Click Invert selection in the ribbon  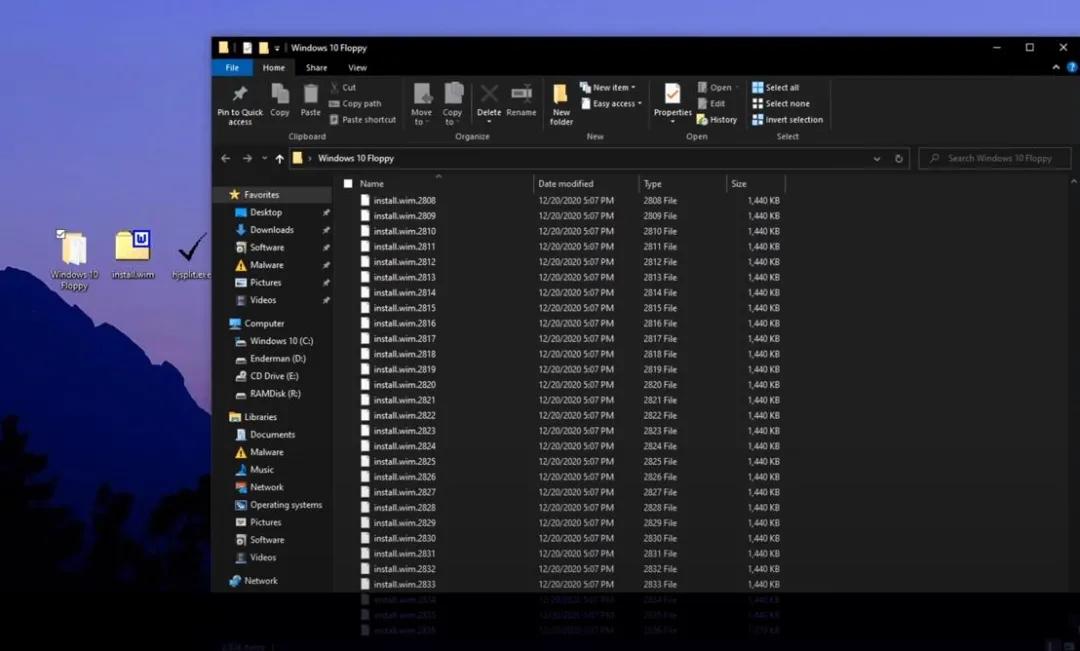[x=787, y=119]
